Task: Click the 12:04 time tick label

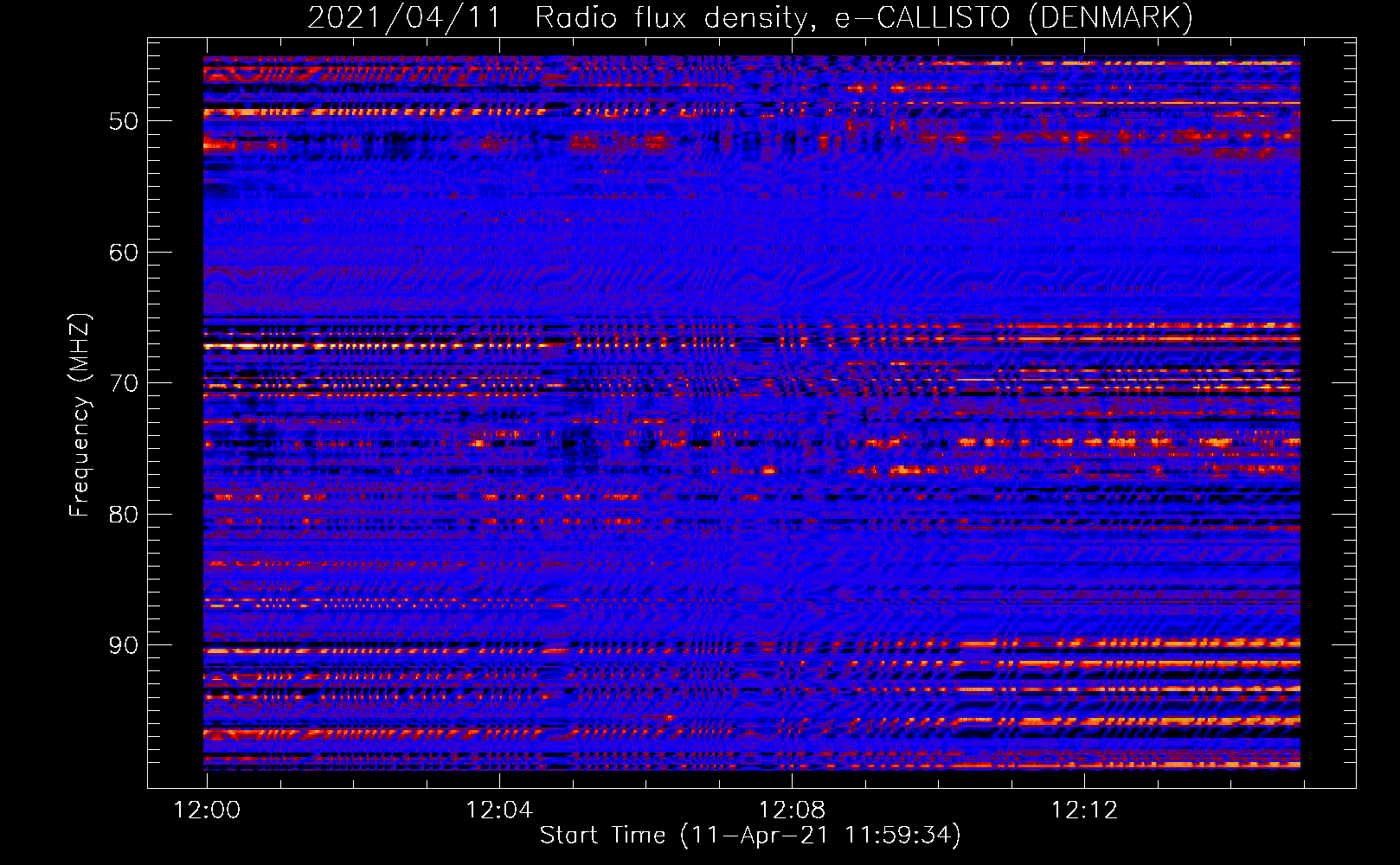Action: 499,811
